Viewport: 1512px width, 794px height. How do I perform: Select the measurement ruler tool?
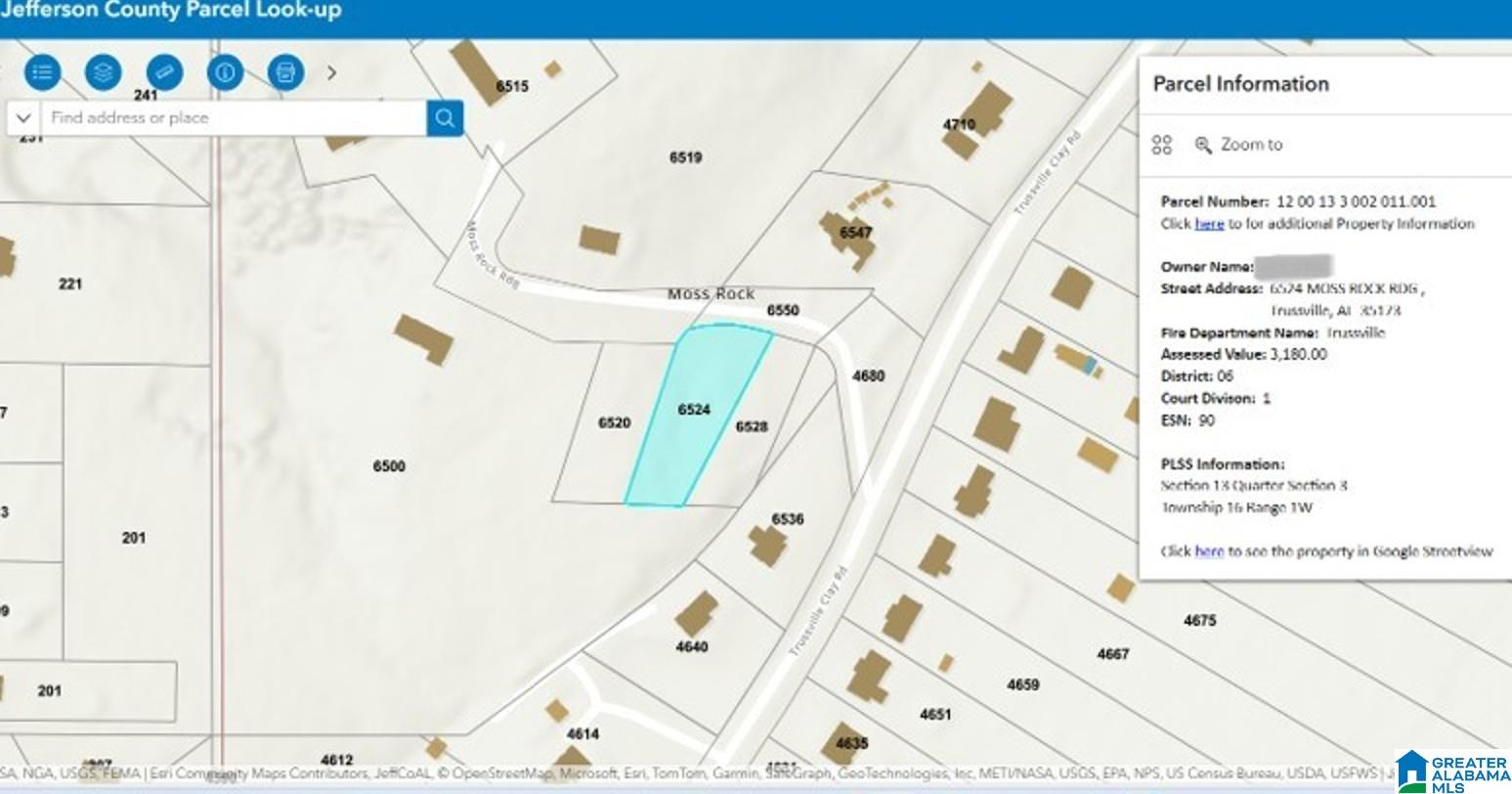164,72
